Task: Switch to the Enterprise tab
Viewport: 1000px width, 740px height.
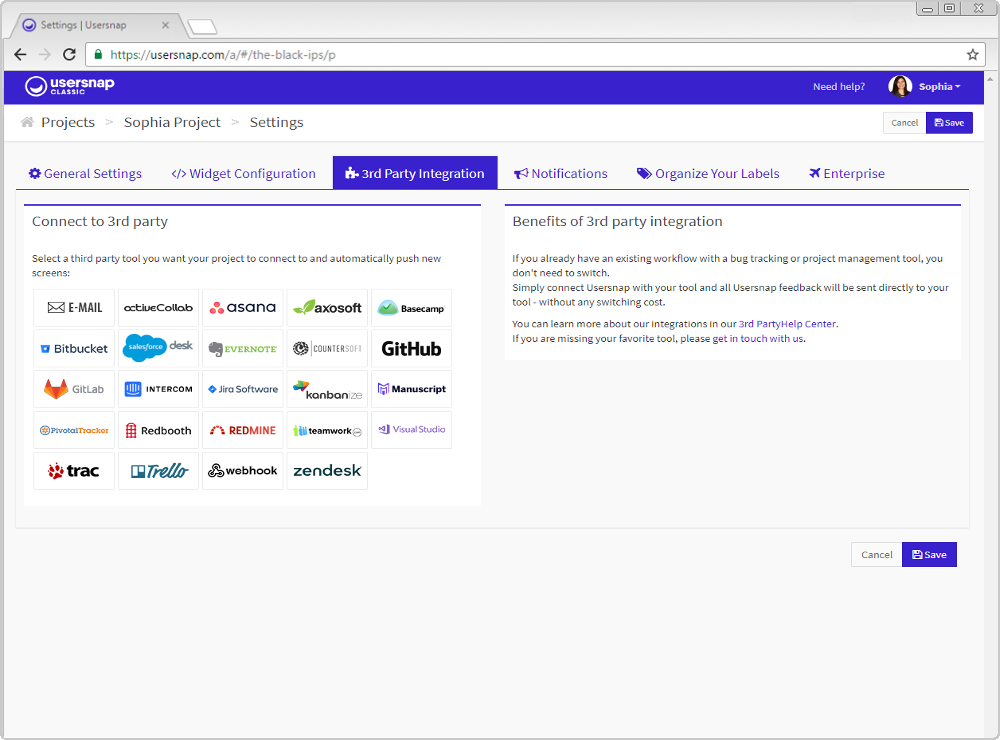Action: (x=847, y=174)
